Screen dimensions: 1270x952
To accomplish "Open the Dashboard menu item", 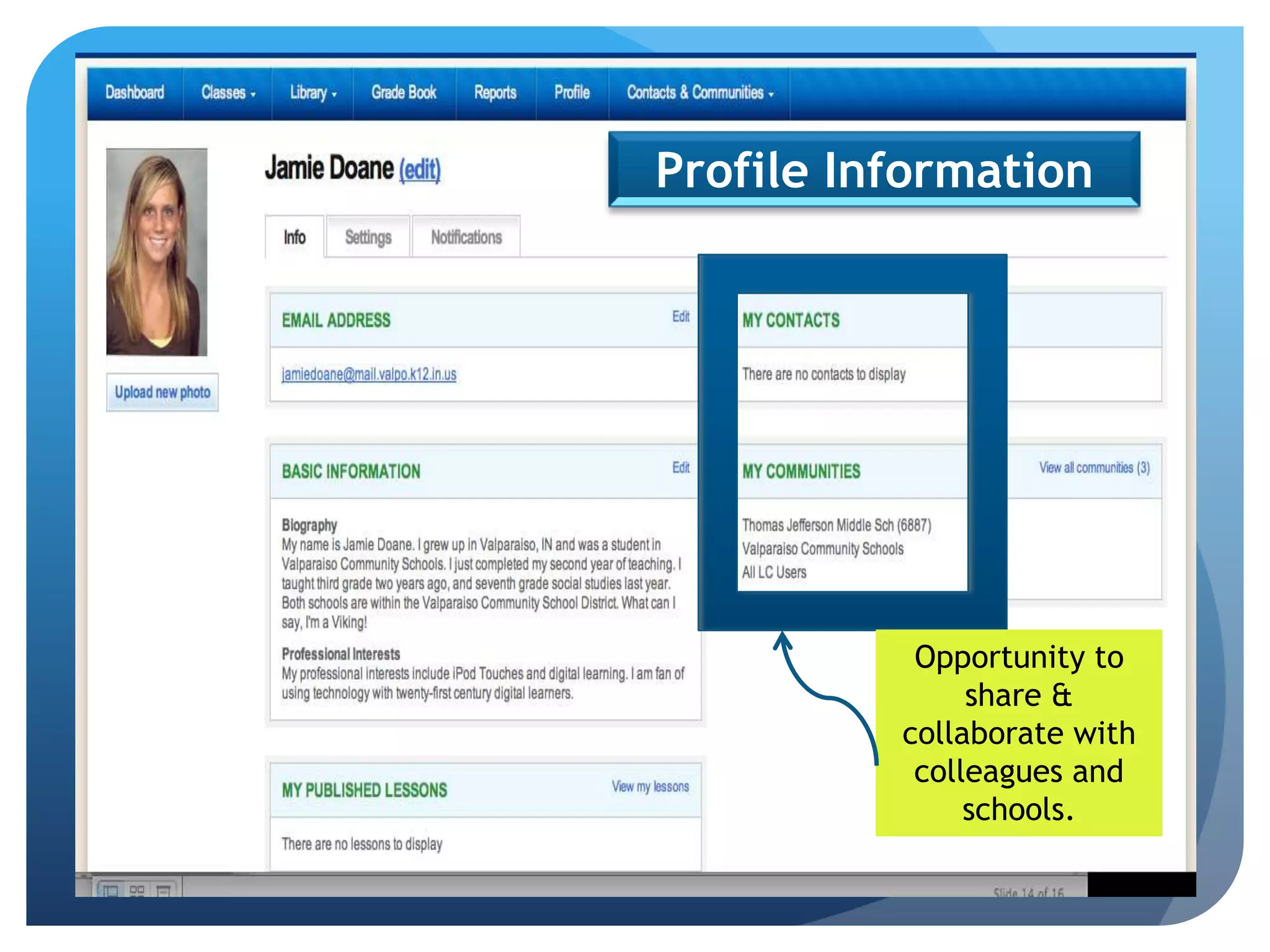I will pos(135,93).
